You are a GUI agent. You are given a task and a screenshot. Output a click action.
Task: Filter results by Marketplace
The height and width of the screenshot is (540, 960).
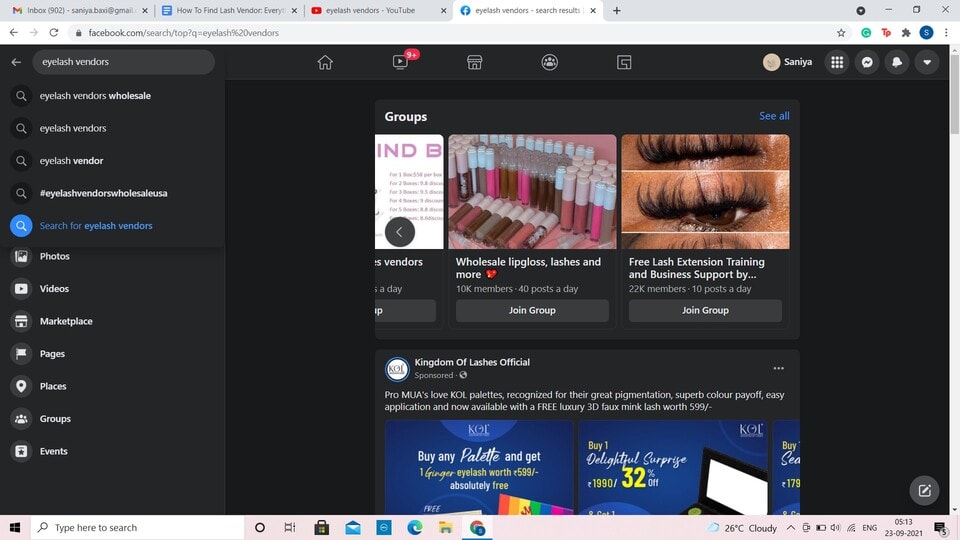coord(113,321)
